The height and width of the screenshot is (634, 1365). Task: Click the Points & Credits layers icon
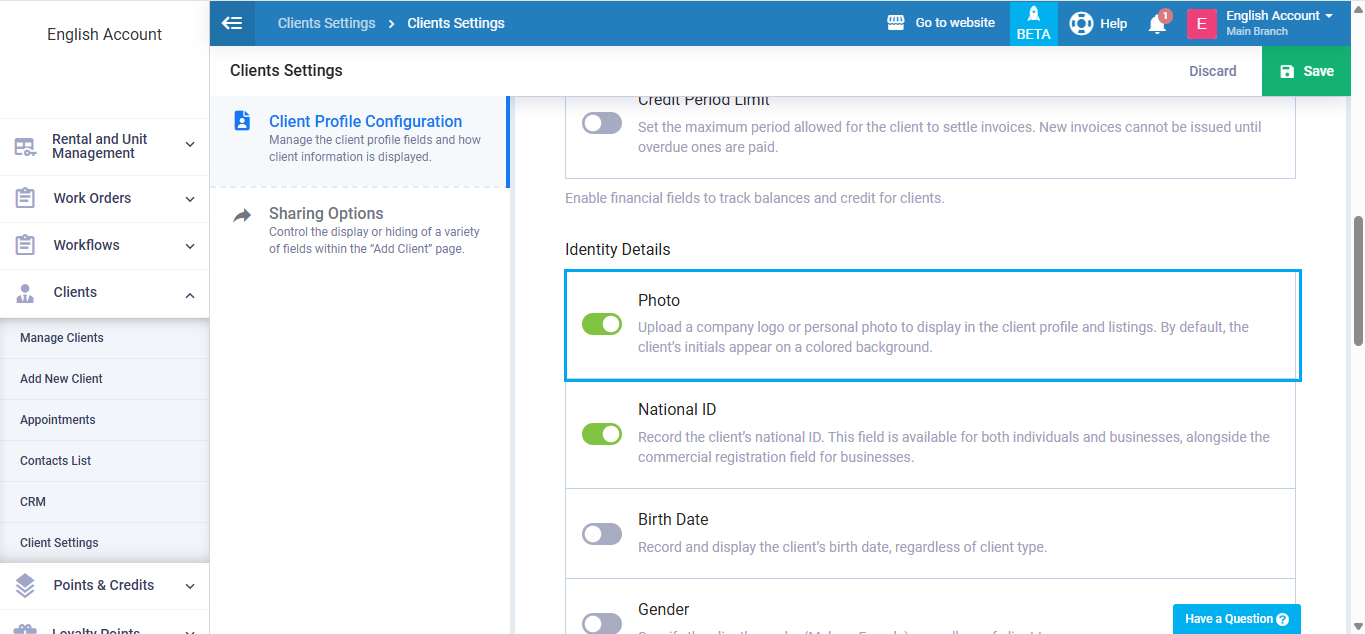pyautogui.click(x=25, y=585)
